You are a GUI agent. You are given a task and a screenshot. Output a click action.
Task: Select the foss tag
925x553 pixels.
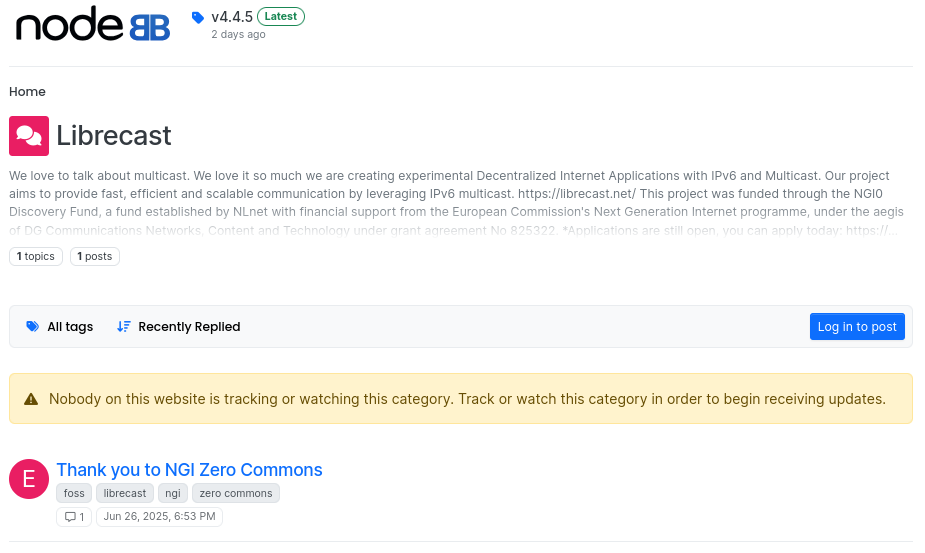(74, 493)
